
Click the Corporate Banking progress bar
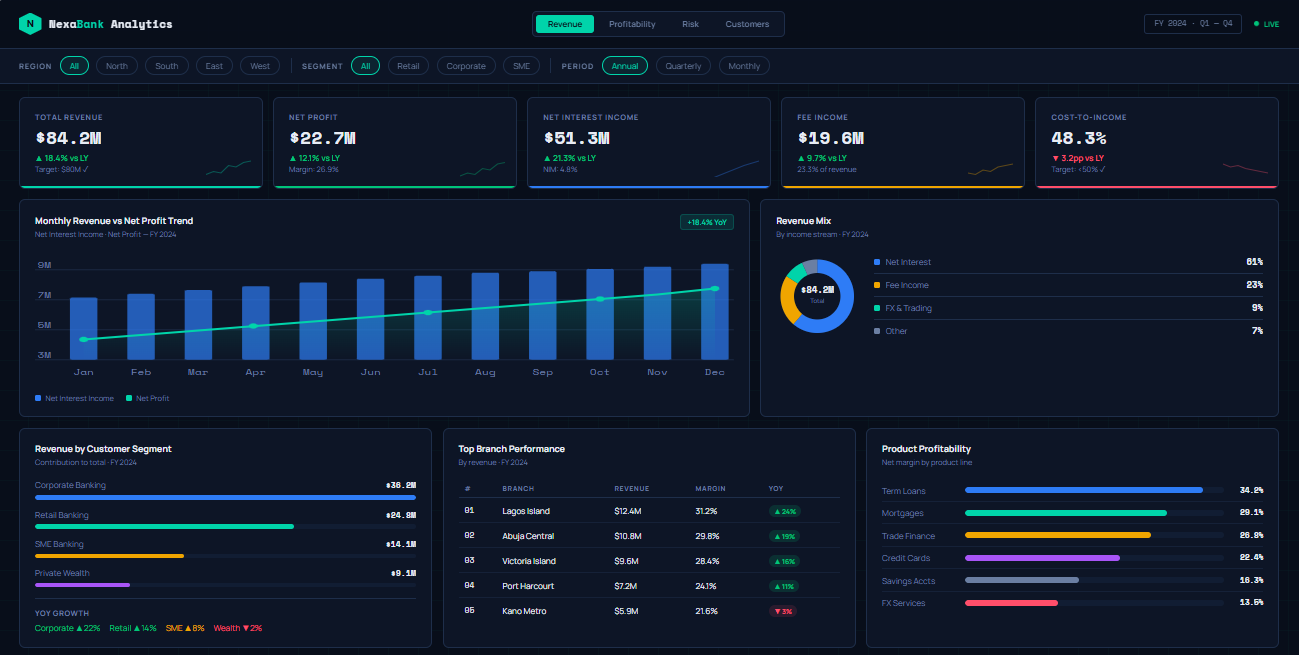pos(225,497)
